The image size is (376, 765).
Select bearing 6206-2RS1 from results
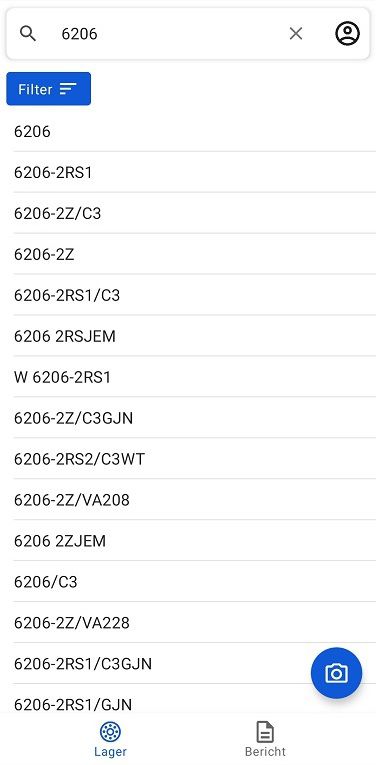195,172
